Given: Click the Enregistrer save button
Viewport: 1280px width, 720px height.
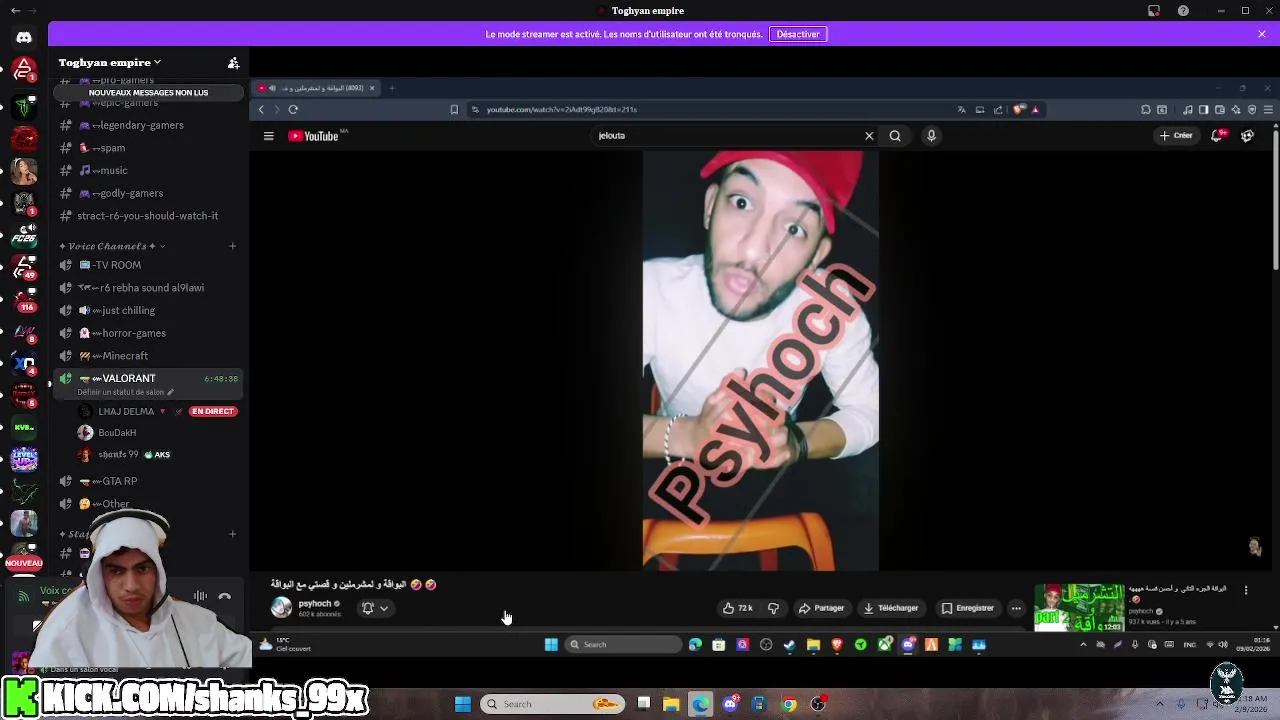Looking at the screenshot, I should (x=968, y=608).
